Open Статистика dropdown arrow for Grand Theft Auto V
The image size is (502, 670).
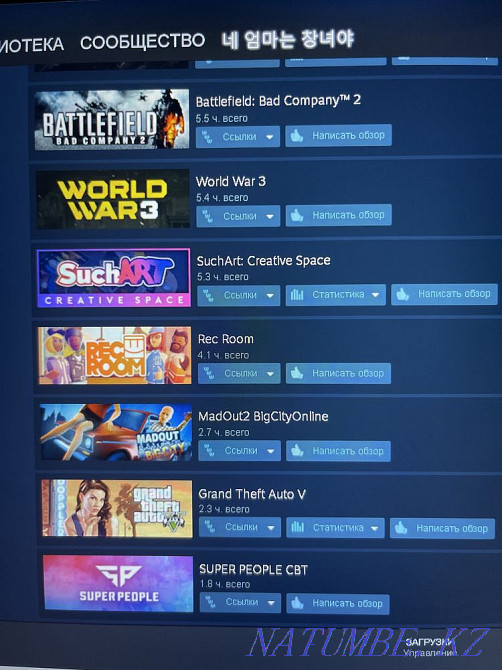(375, 528)
